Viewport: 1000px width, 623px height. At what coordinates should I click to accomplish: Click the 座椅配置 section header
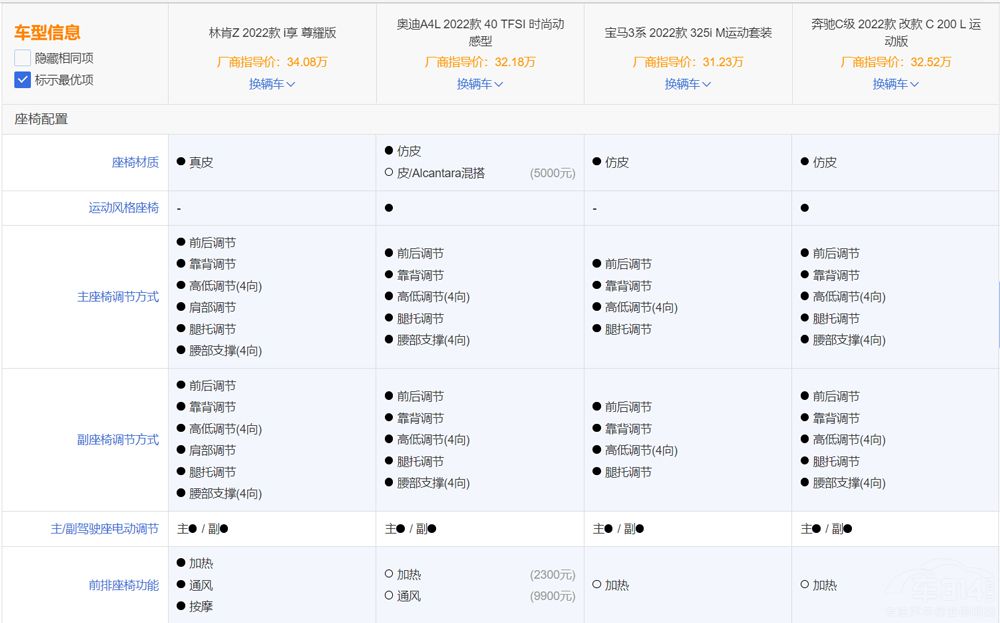pyautogui.click(x=41, y=119)
